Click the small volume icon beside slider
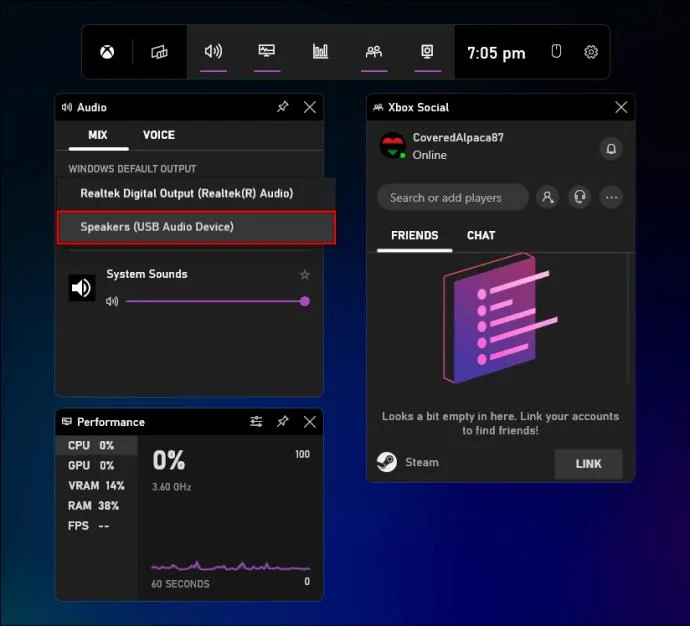Viewport: 690px width, 626px height. point(112,301)
